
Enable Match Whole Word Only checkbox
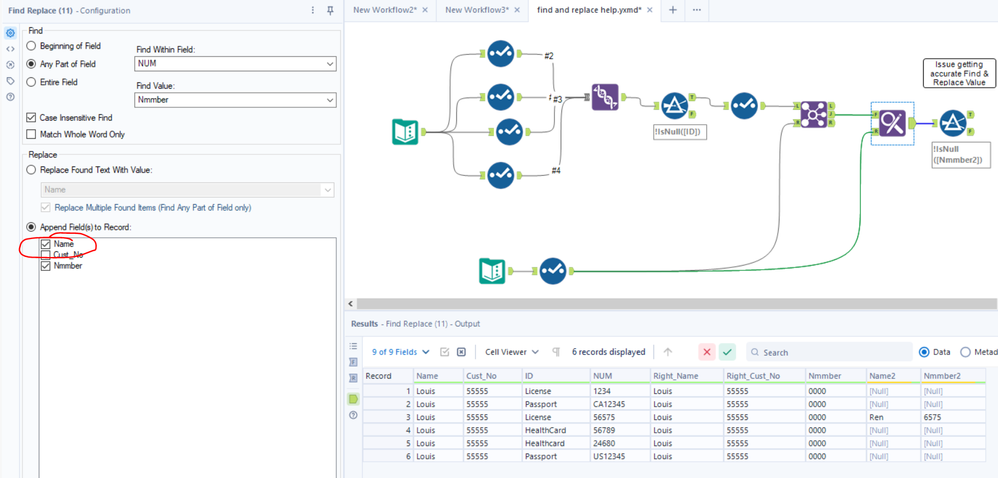coord(31,134)
